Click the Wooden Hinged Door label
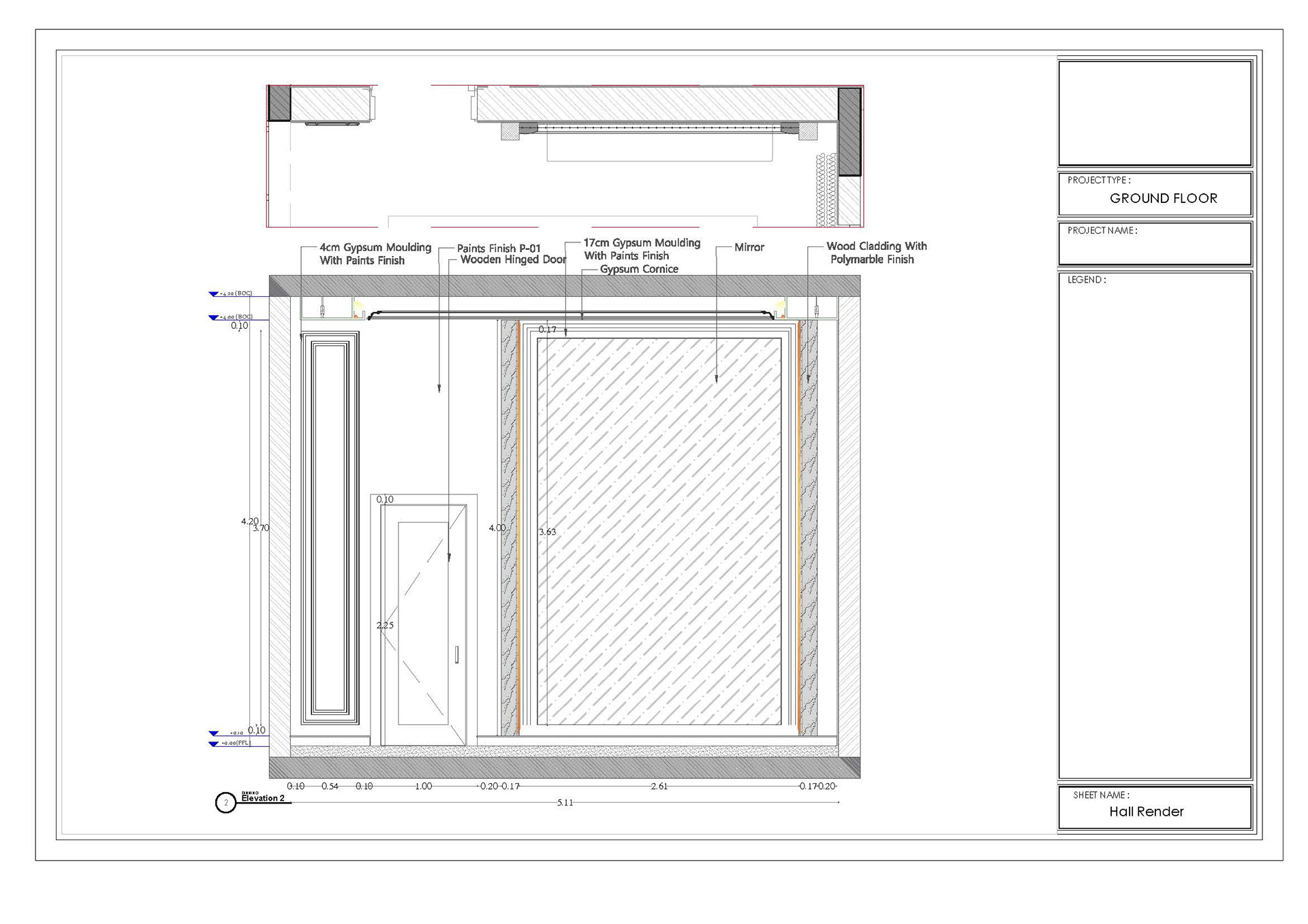 click(512, 259)
